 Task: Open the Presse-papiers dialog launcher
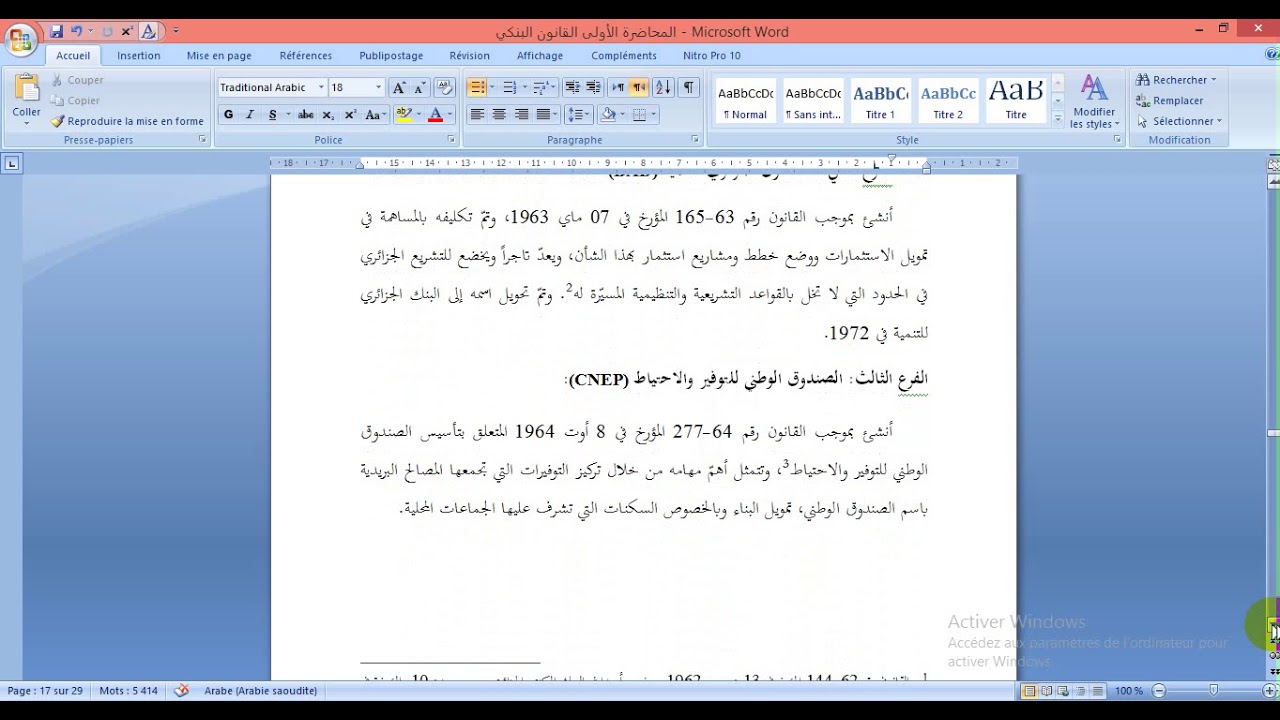[x=202, y=140]
